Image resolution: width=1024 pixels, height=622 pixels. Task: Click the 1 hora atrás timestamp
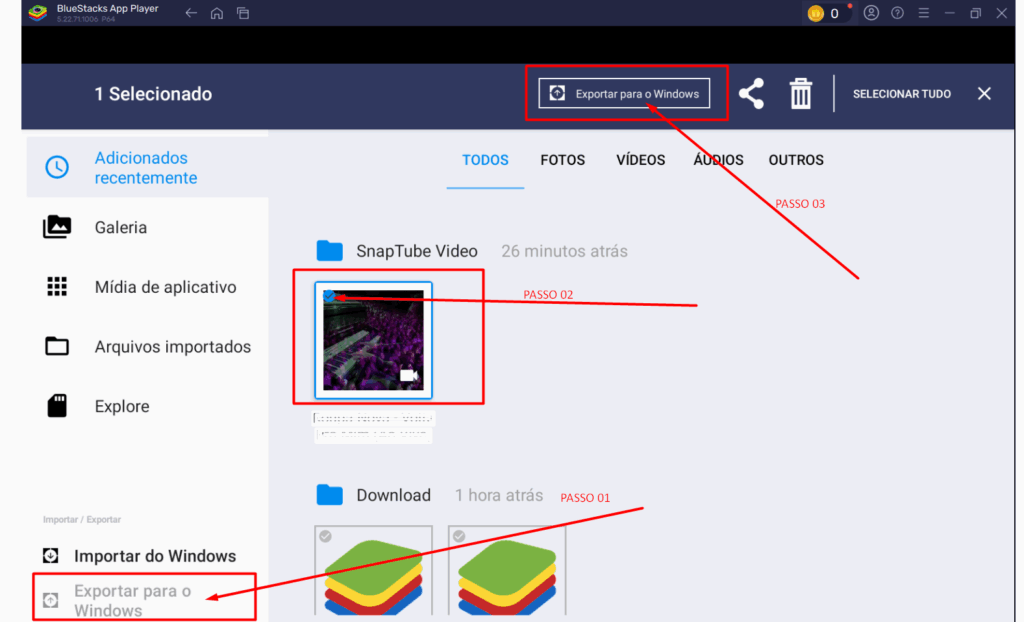[x=499, y=495]
